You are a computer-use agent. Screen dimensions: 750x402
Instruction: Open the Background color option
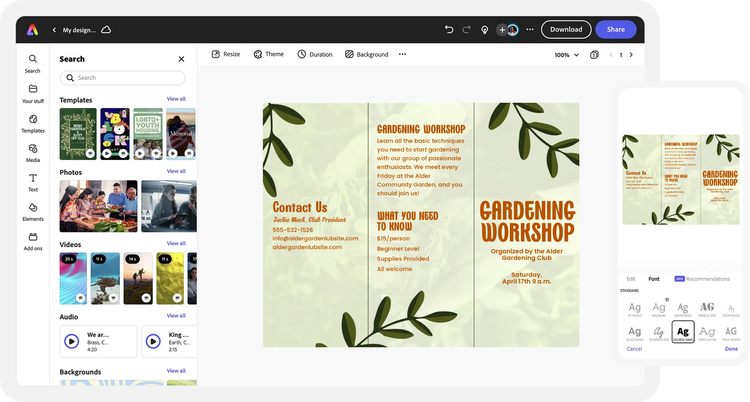coord(366,54)
